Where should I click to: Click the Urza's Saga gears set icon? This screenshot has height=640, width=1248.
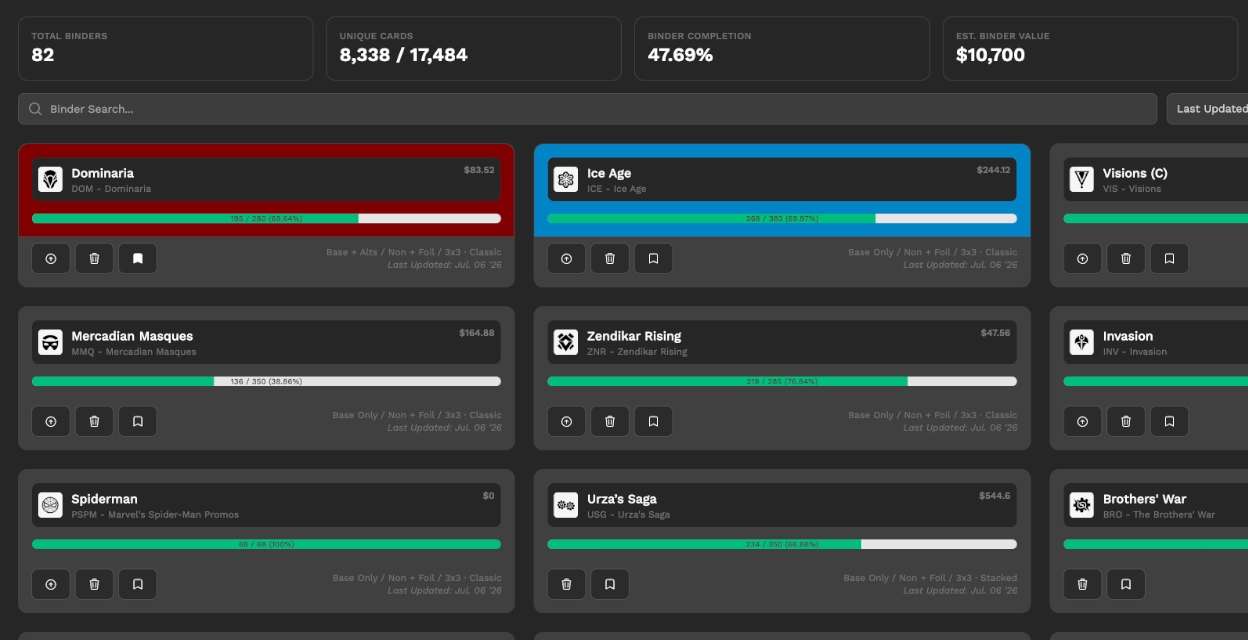tap(566, 506)
